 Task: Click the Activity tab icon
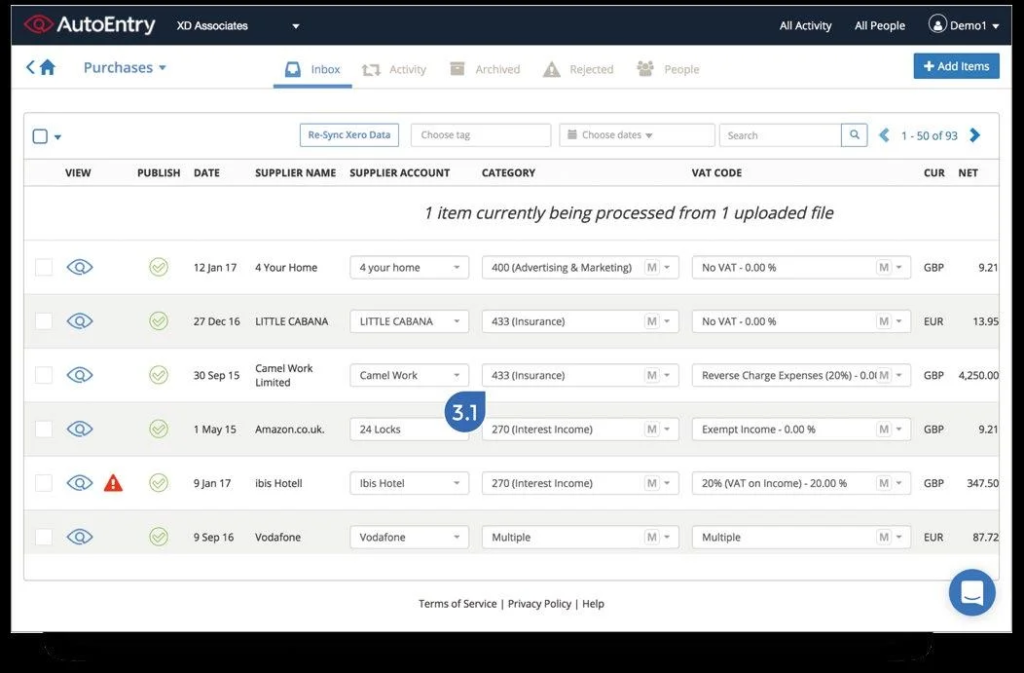369,68
